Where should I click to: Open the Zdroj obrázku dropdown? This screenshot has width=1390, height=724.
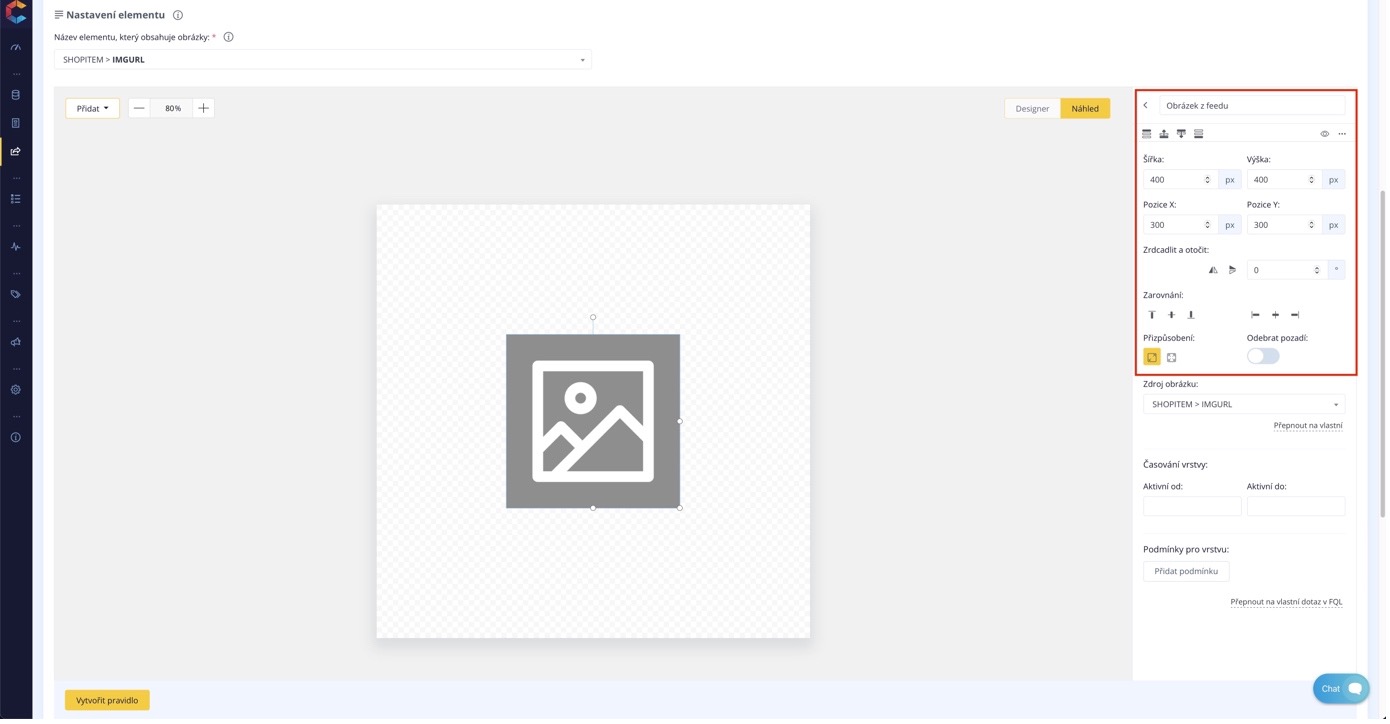1246,405
